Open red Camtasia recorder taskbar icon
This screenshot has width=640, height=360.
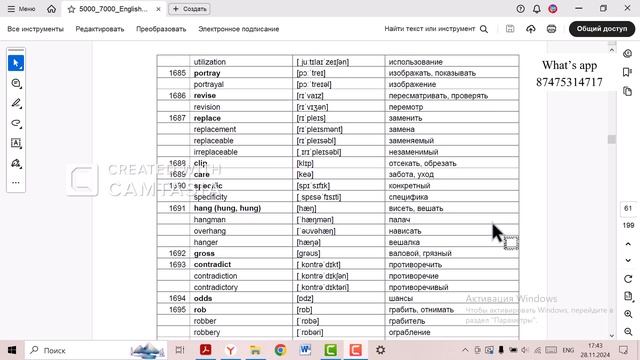(x=356, y=350)
